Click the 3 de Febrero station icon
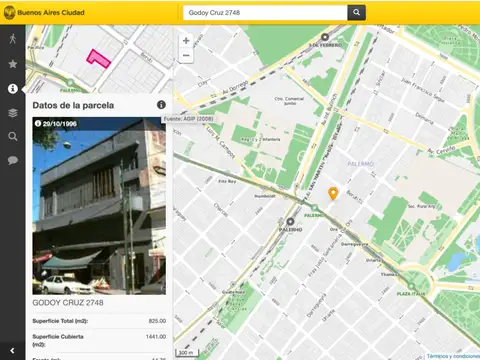The width and height of the screenshot is (480, 360). tap(325, 37)
